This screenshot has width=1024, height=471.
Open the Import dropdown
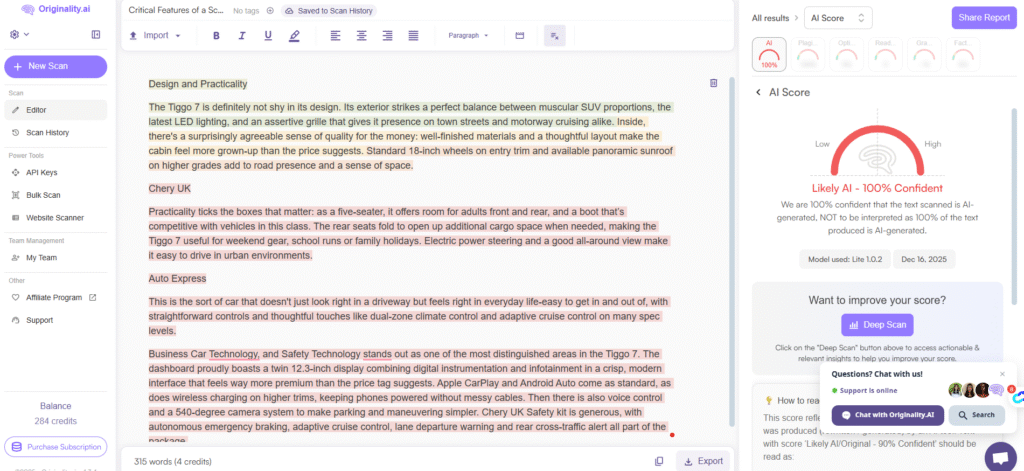coord(155,36)
